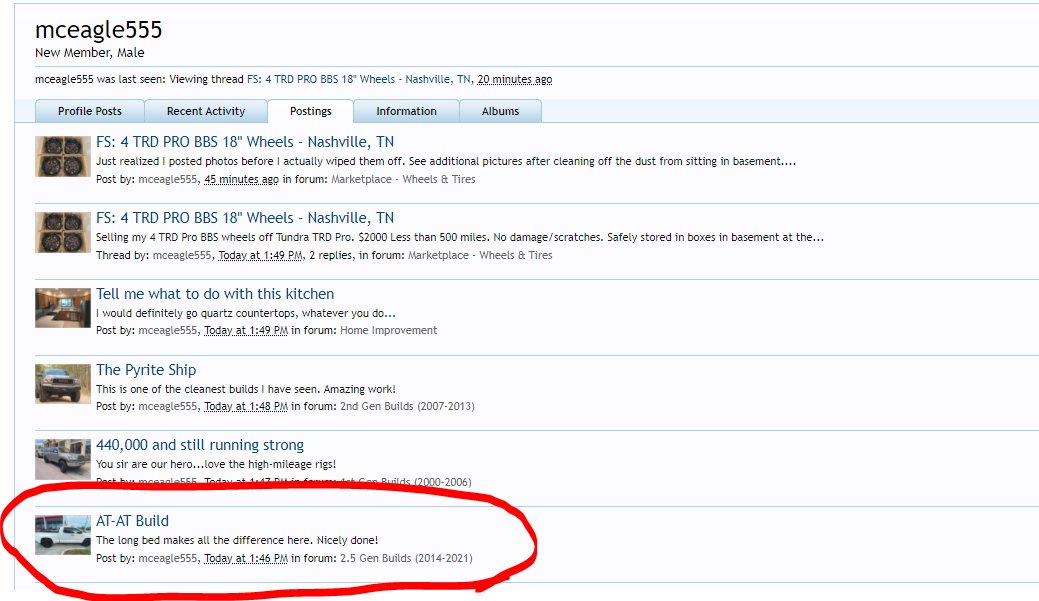Open the 'AT-AT Build' thread
The width and height of the screenshot is (1039, 601).
click(133, 521)
